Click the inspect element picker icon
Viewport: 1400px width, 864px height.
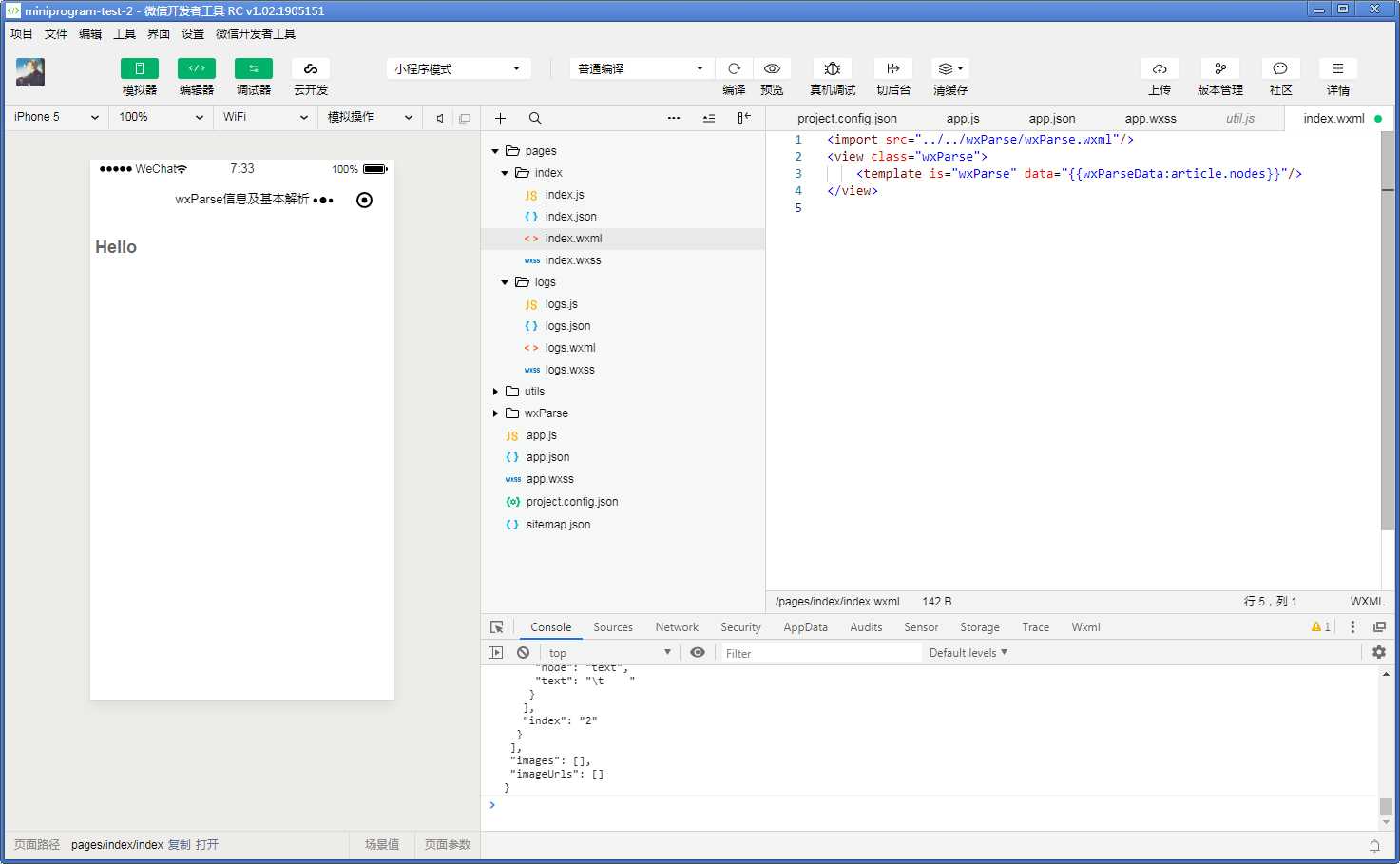496,627
